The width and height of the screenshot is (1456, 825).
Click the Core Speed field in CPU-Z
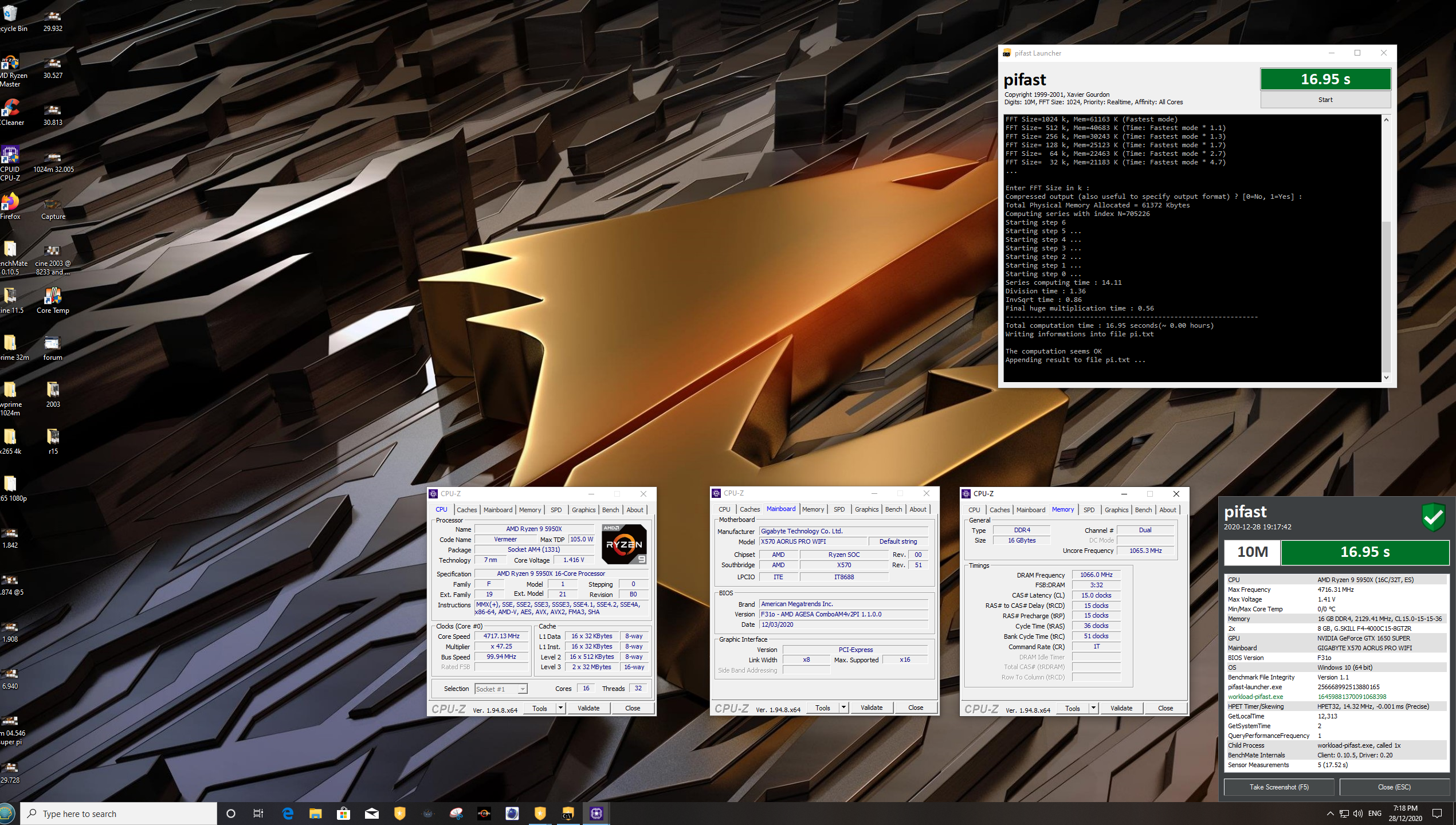501,636
